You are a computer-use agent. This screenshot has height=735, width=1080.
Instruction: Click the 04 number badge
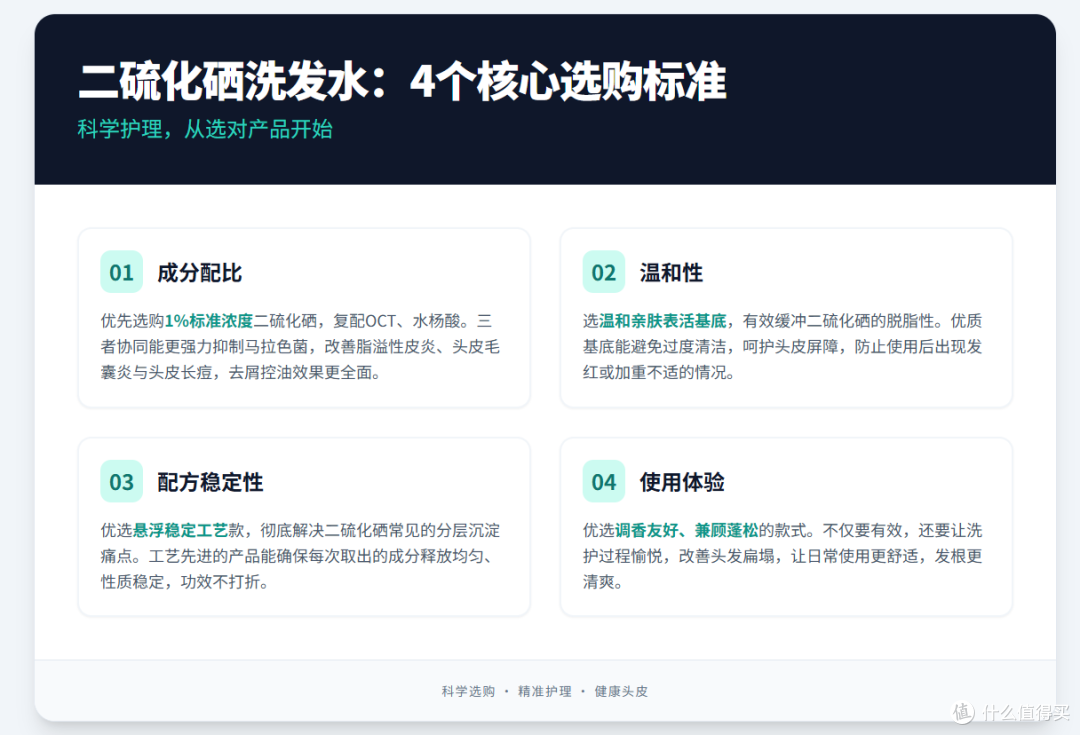(x=603, y=482)
